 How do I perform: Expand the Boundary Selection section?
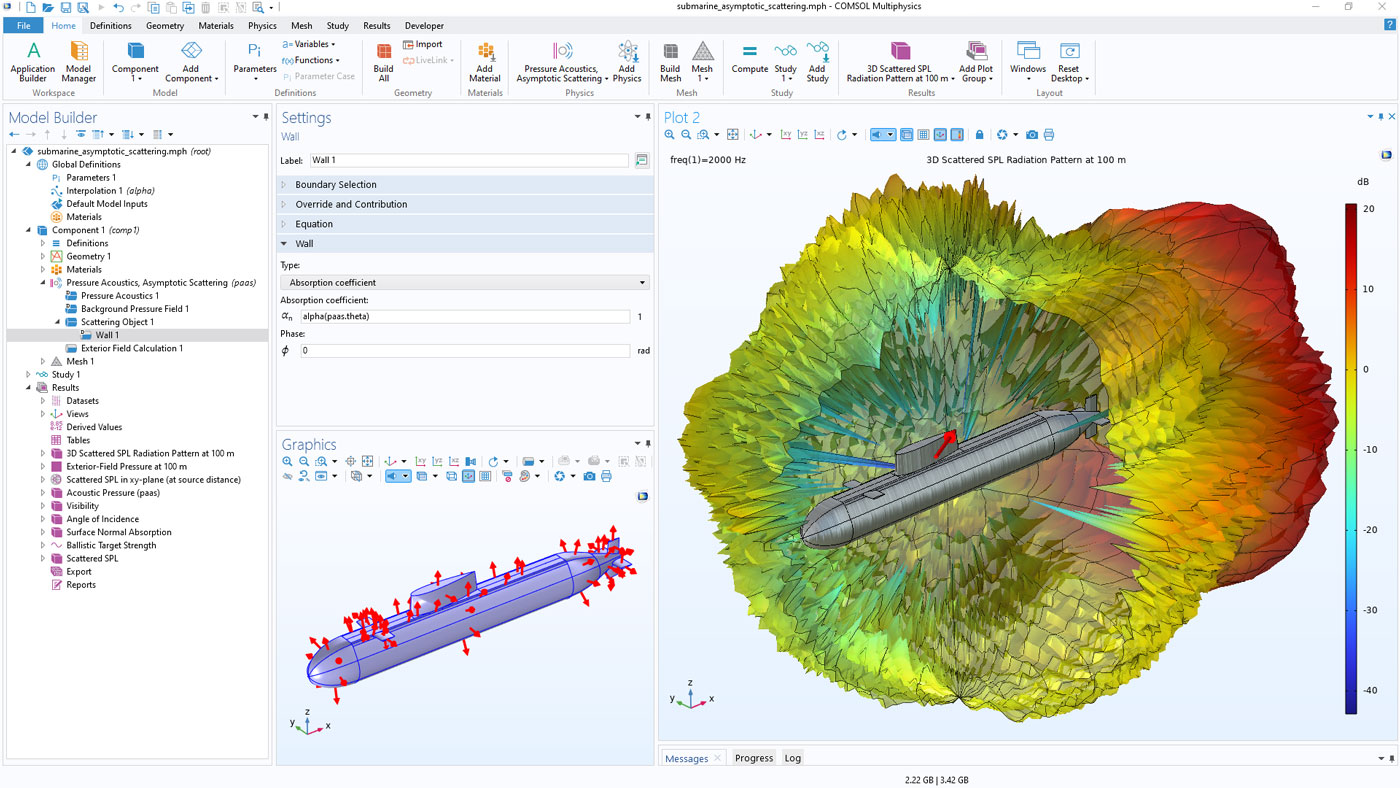pos(336,185)
